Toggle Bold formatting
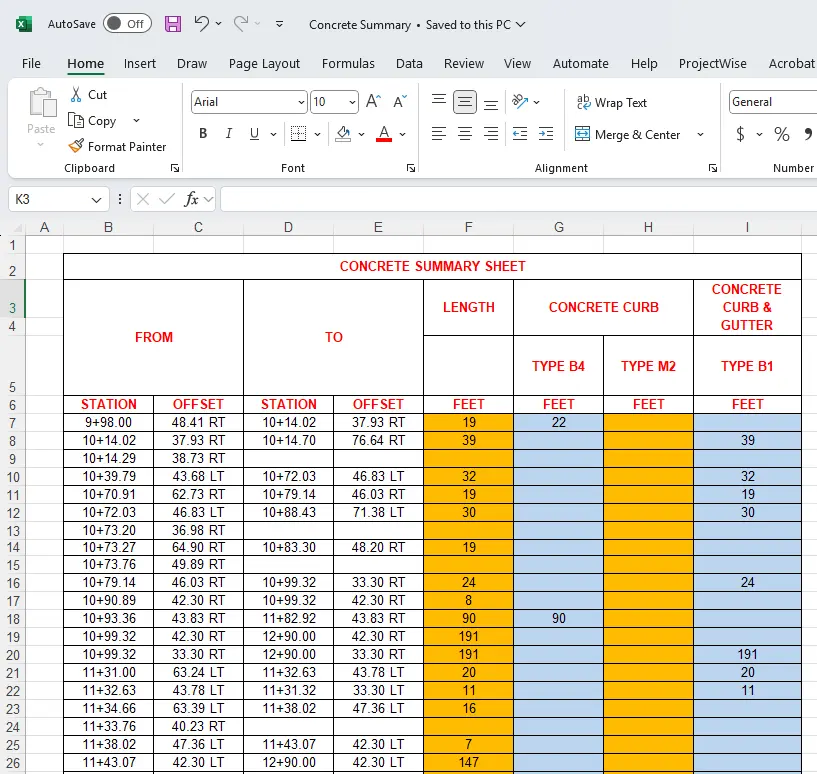 [203, 134]
